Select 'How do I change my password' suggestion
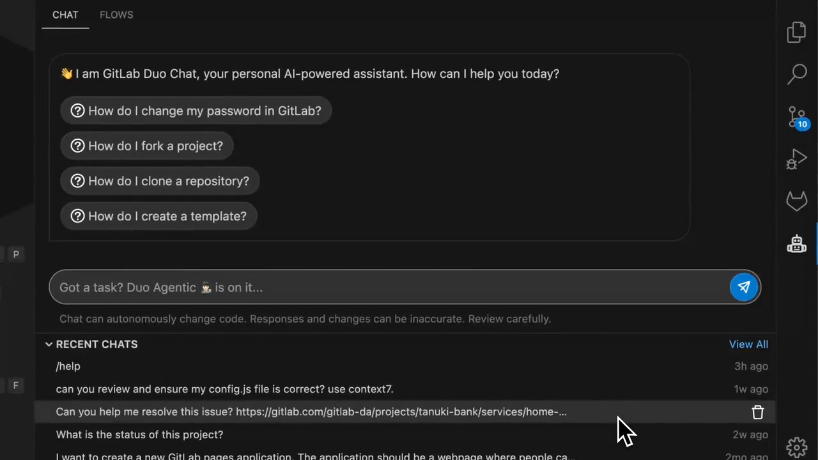Viewport: 818px width, 460px height. pos(196,111)
